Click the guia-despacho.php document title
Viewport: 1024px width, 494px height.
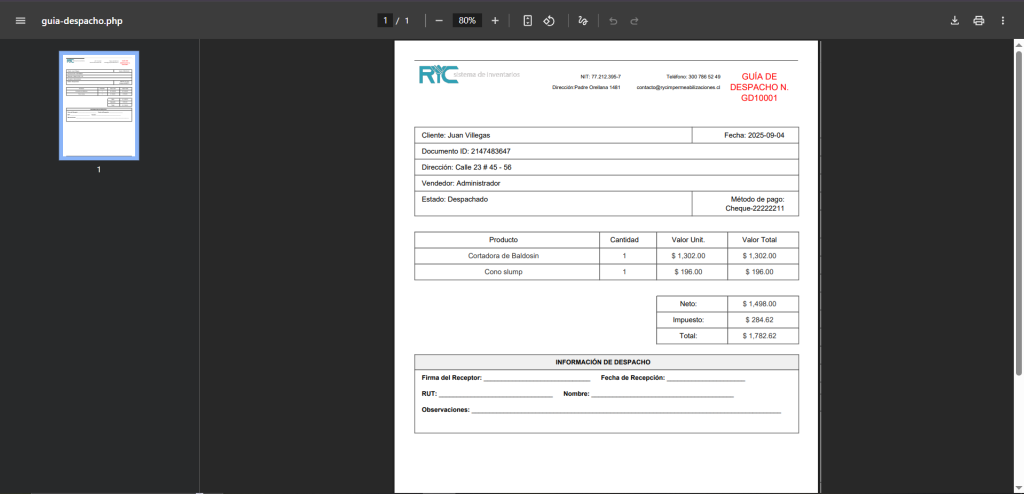pos(83,20)
